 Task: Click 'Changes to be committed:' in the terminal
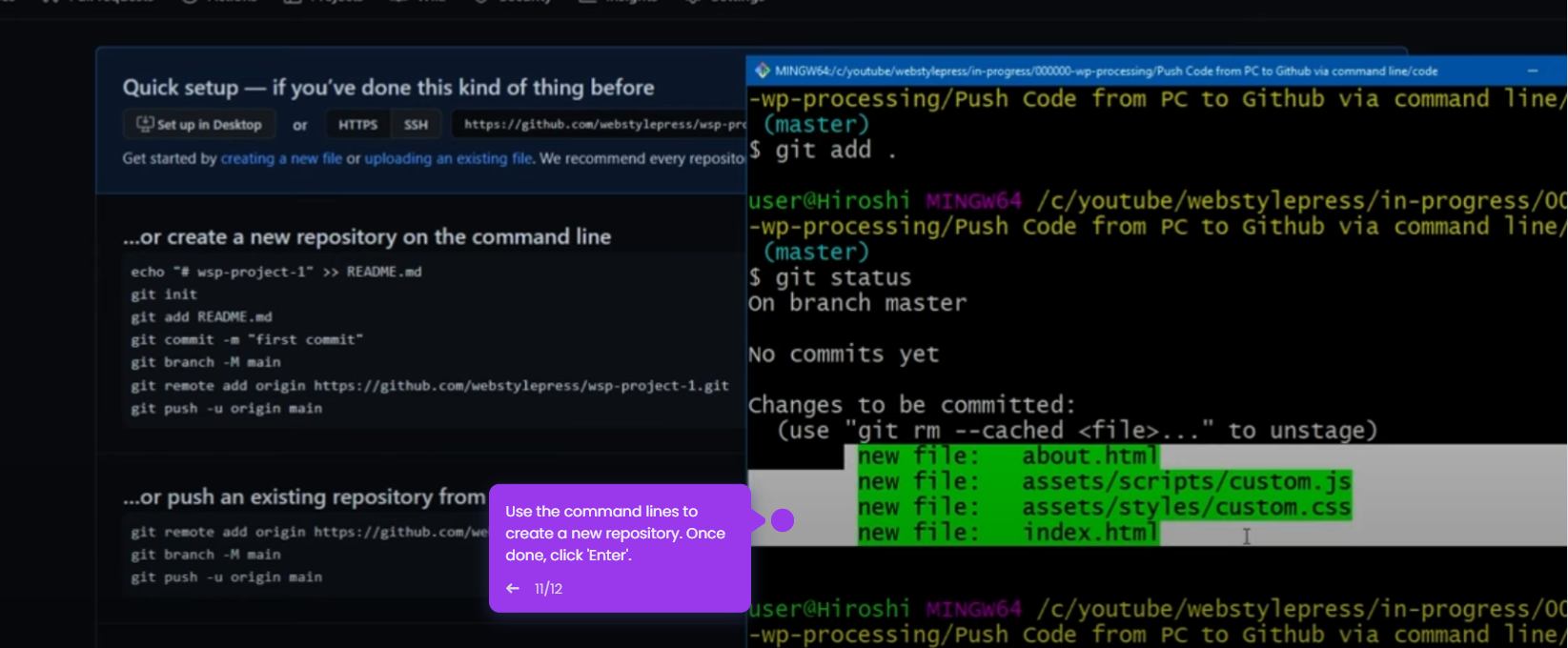(x=912, y=405)
